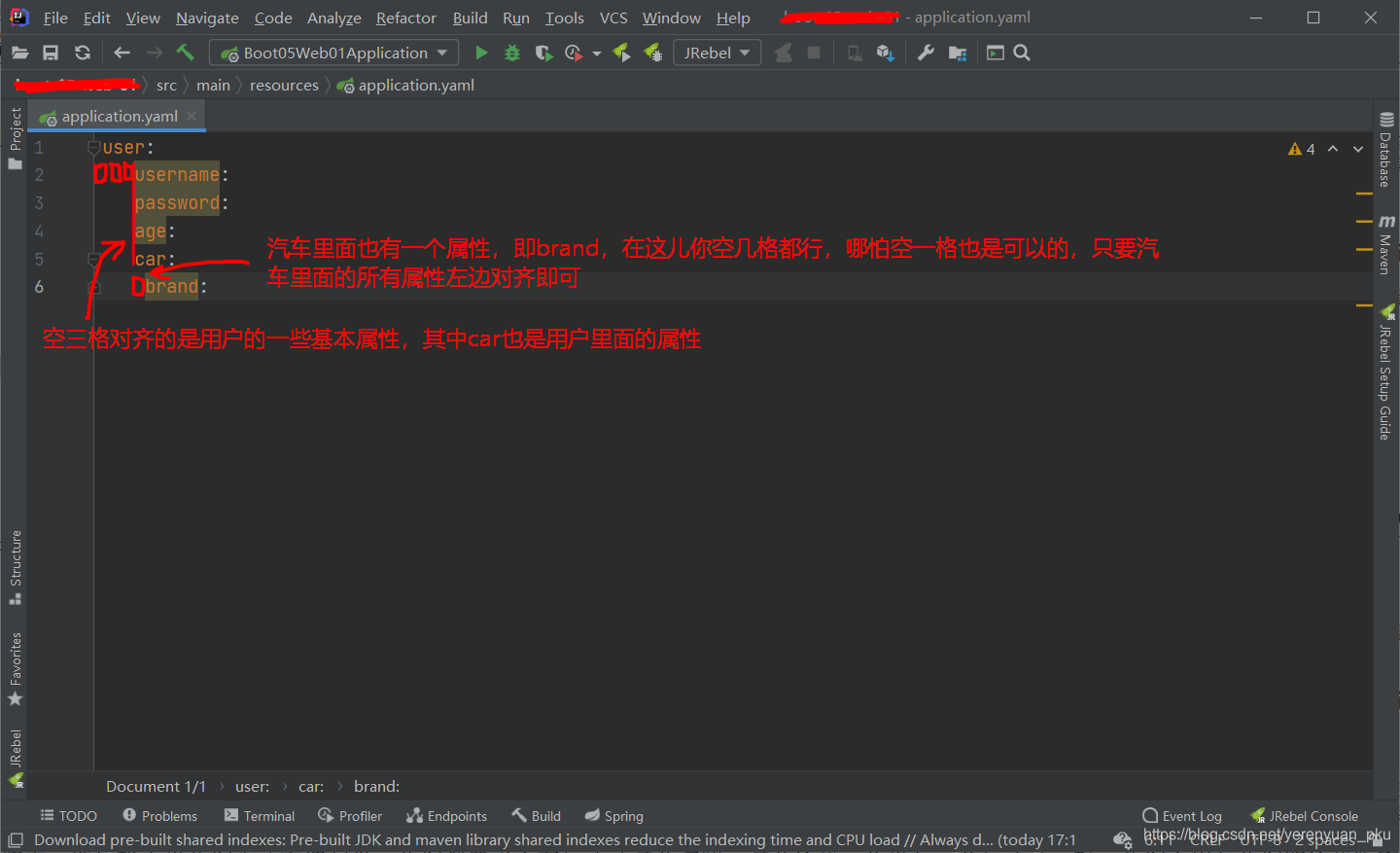The image size is (1400, 853).
Task: Open the File menu
Action: click(55, 18)
